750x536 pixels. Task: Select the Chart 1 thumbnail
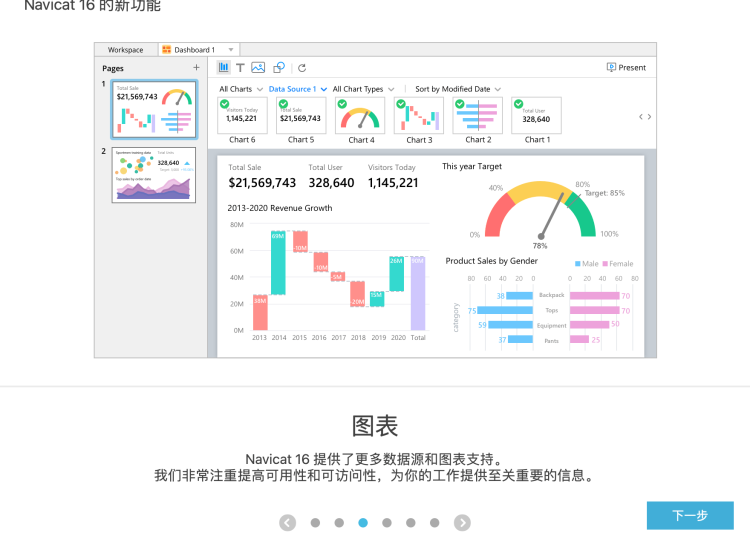(x=536, y=115)
